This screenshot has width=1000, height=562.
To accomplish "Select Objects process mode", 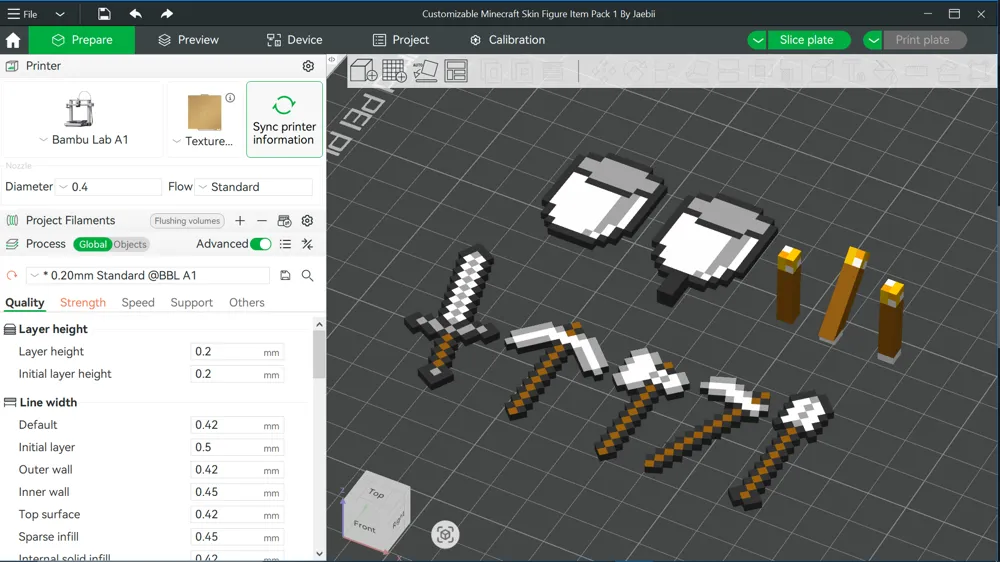I will point(130,244).
